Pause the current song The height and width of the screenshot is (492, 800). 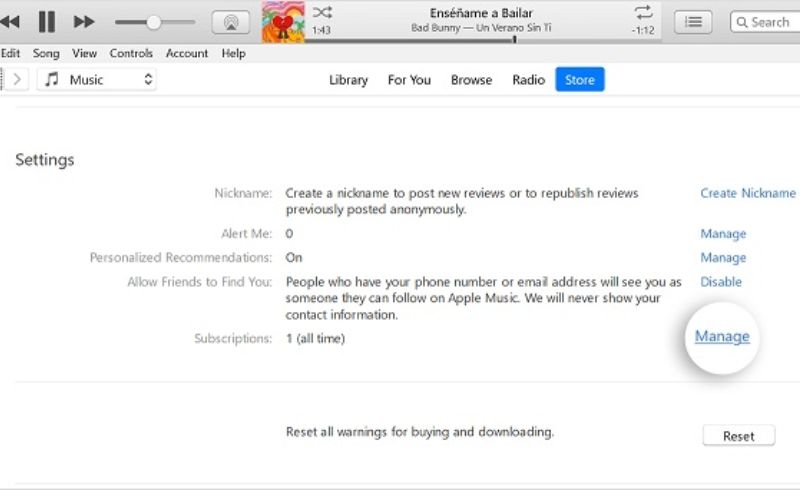[x=47, y=22]
